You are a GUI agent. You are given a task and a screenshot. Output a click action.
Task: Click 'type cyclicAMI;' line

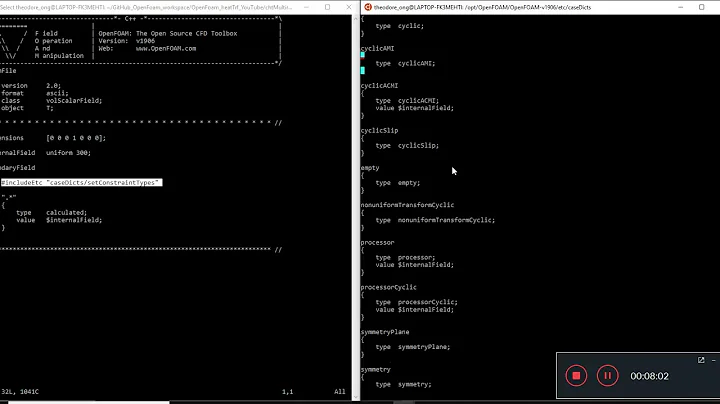point(405,63)
